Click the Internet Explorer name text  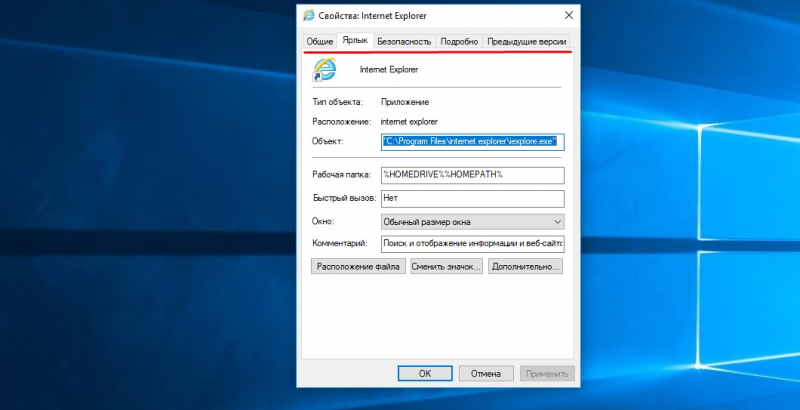pyautogui.click(x=389, y=69)
